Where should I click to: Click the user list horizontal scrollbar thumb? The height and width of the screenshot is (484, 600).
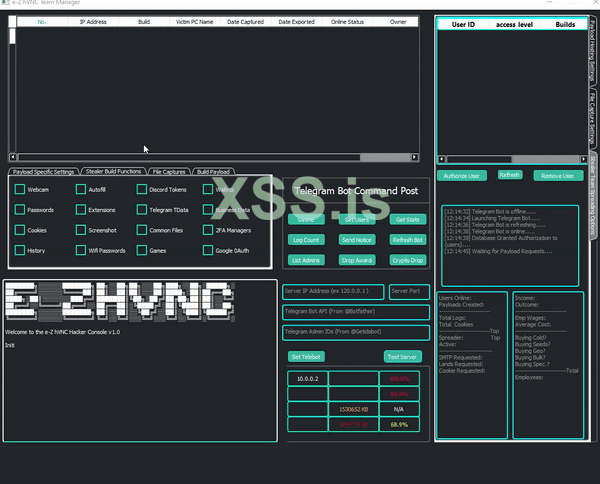[479, 159]
